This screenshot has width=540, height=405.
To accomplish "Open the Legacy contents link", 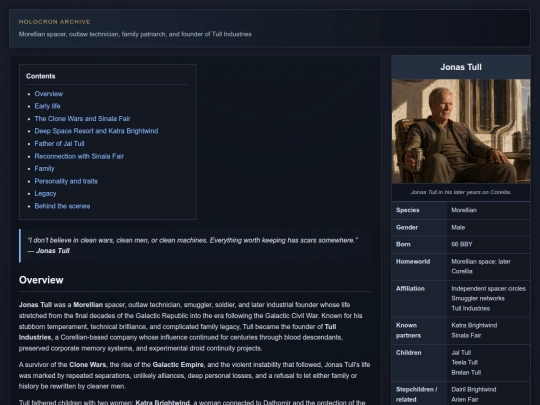I will (45, 194).
